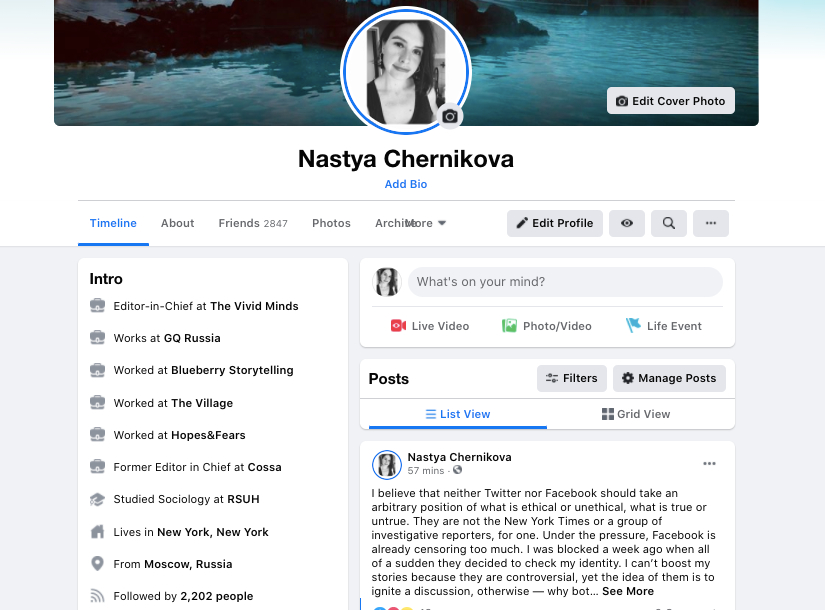Open the Hopes&Fears link
825x610 pixels.
208,435
